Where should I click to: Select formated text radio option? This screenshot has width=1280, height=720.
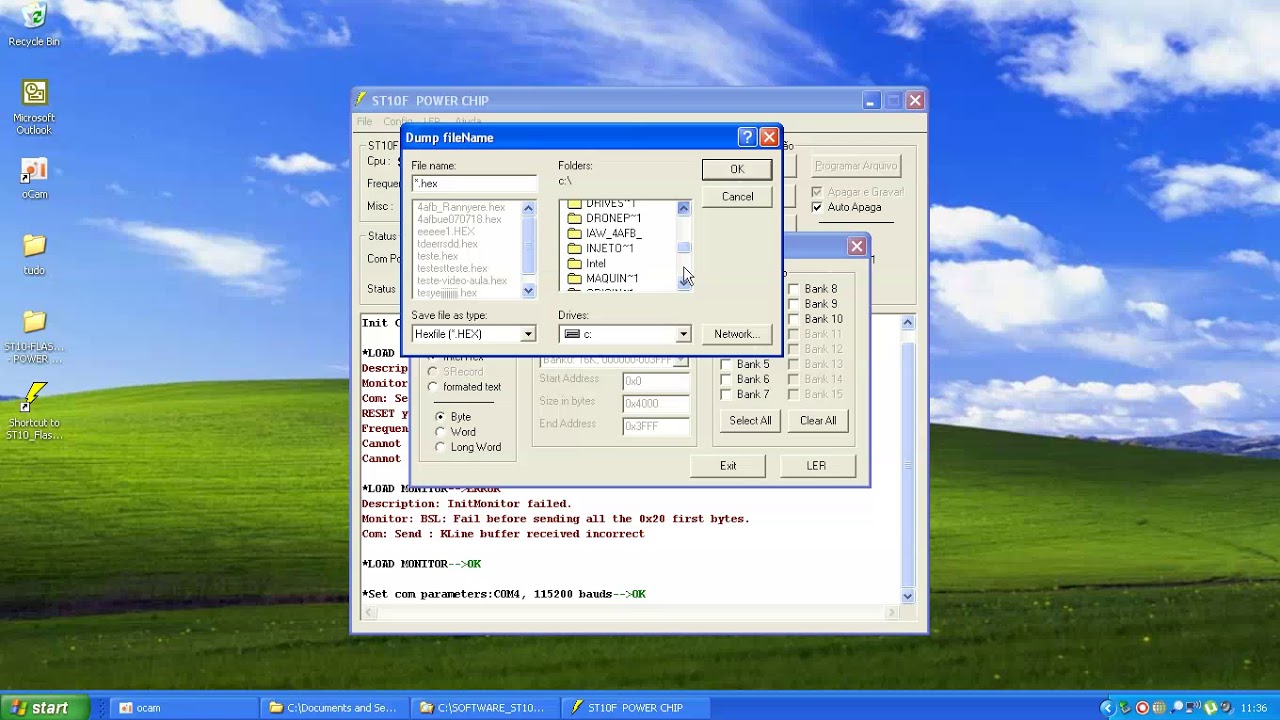433,387
